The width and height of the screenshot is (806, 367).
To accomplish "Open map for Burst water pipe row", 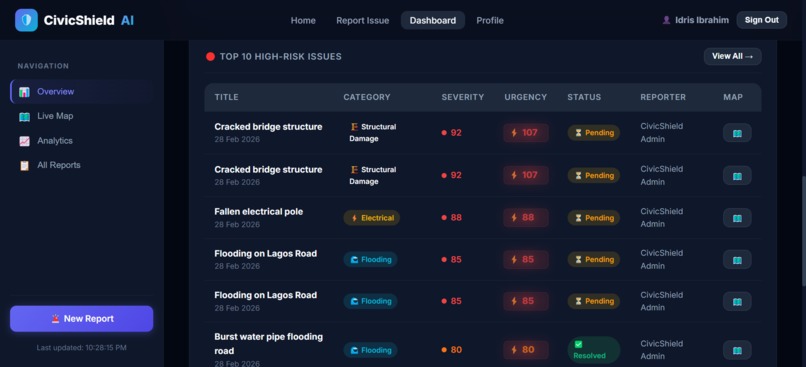I will tap(737, 350).
